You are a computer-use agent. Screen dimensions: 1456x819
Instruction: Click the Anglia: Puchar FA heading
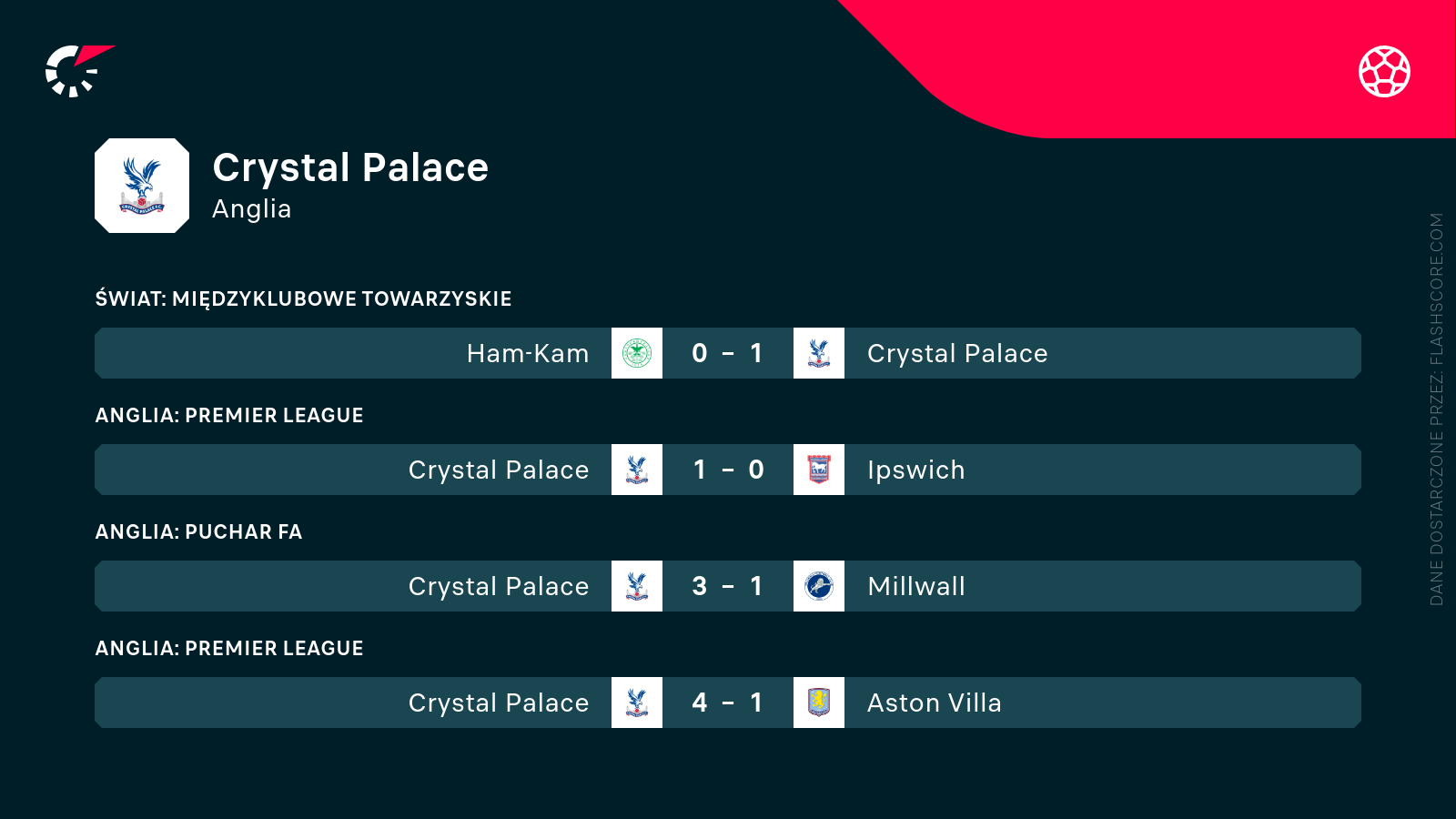tap(198, 531)
